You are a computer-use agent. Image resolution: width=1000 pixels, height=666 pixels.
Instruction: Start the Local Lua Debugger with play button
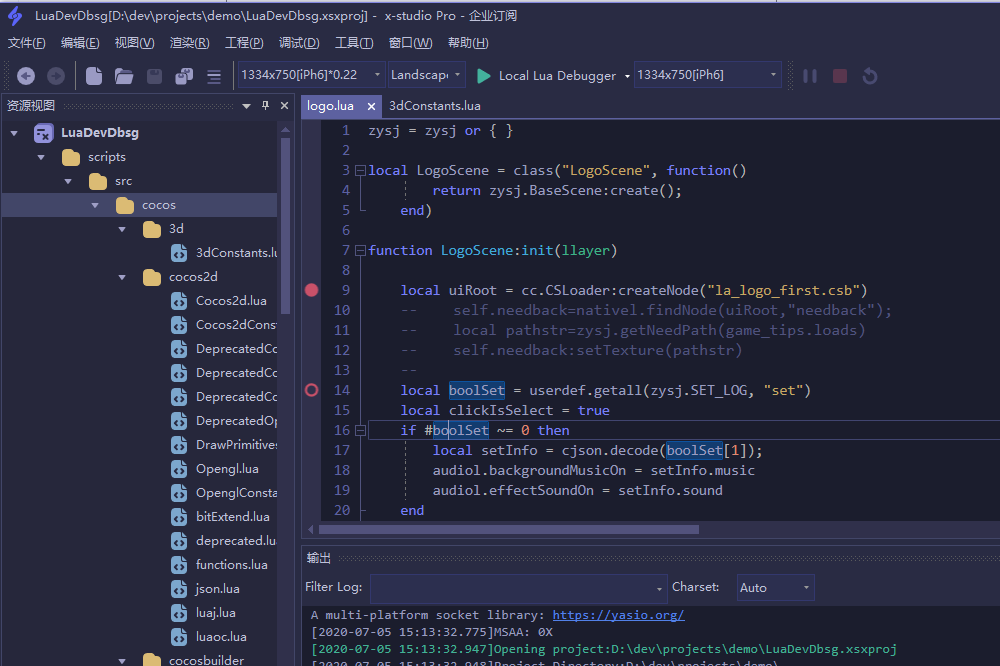tap(484, 76)
